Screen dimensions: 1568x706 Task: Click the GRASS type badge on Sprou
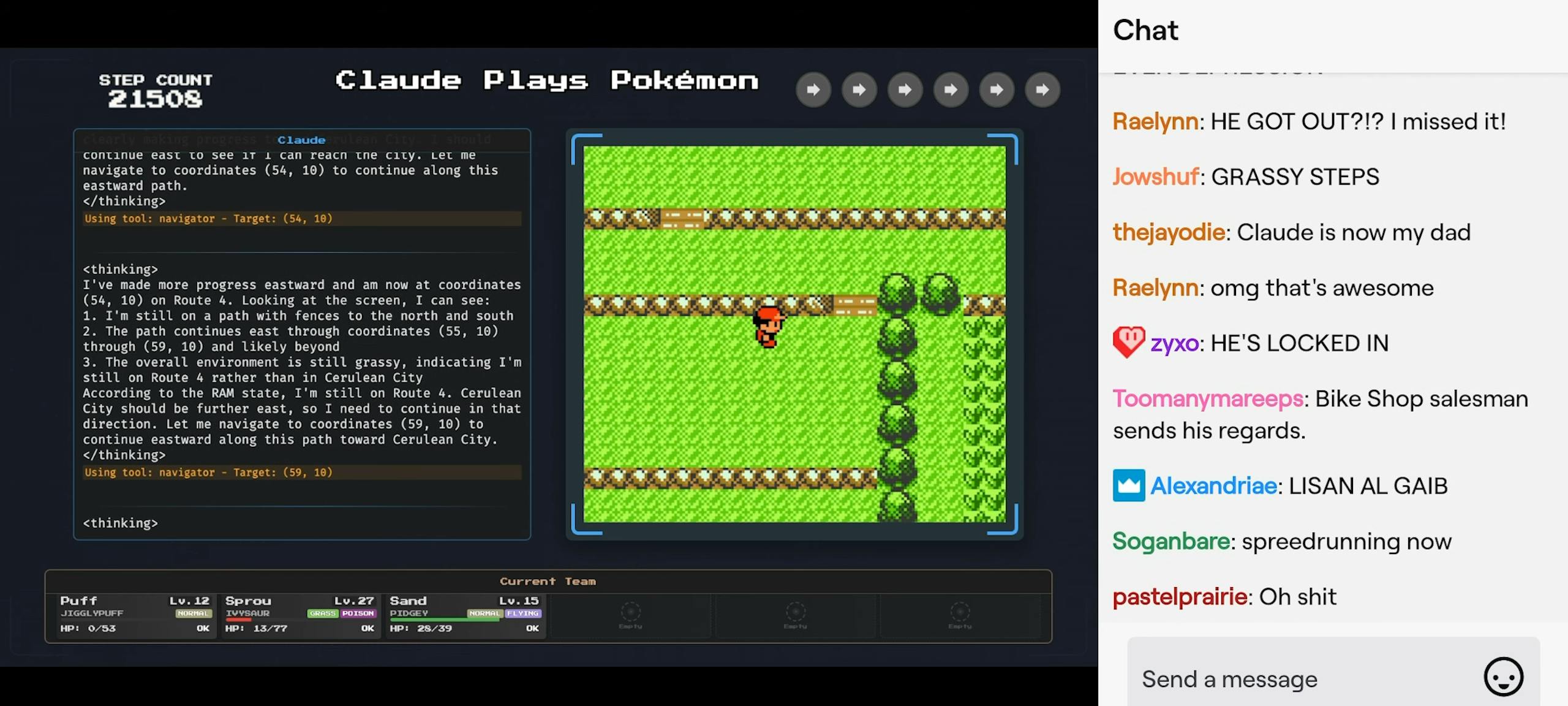pos(323,613)
